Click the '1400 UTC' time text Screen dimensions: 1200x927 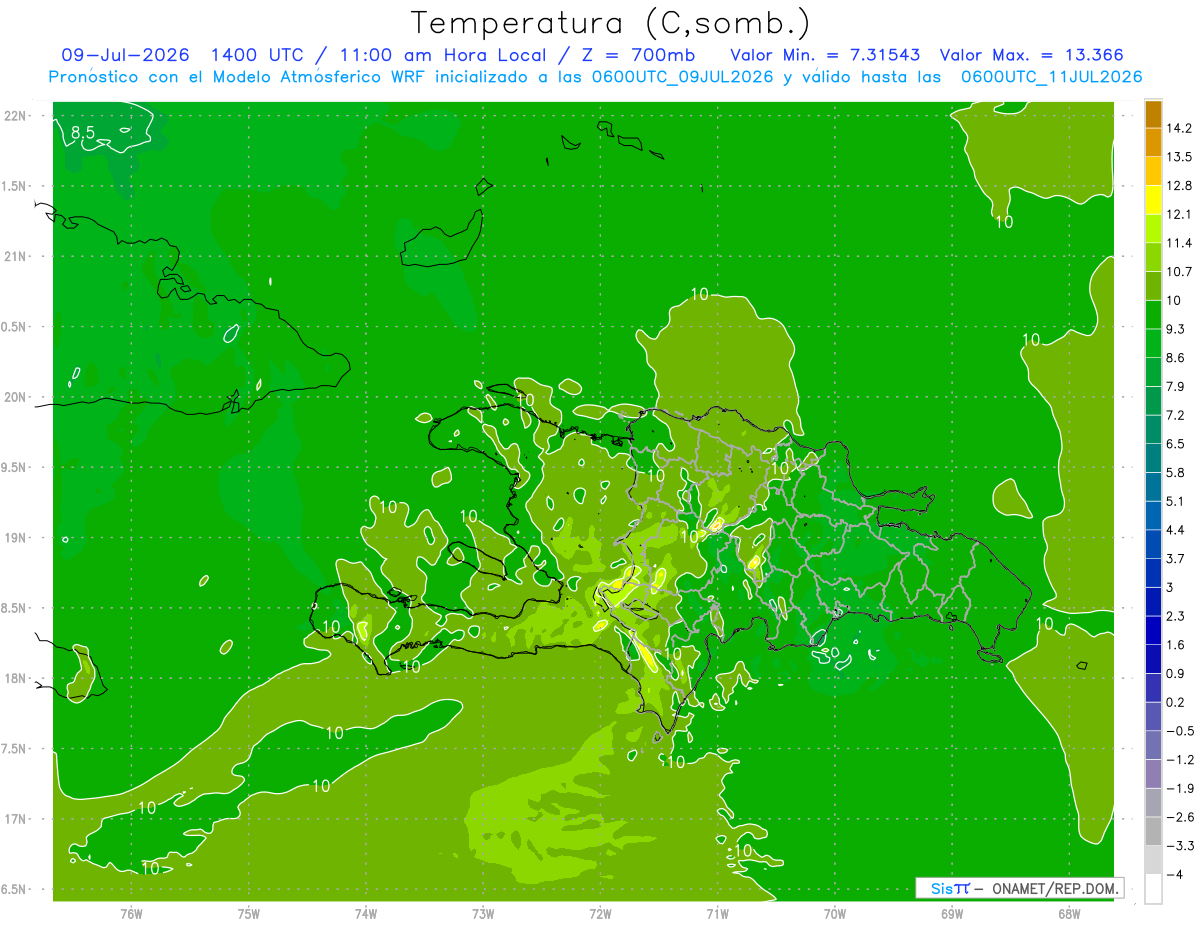coord(259,55)
